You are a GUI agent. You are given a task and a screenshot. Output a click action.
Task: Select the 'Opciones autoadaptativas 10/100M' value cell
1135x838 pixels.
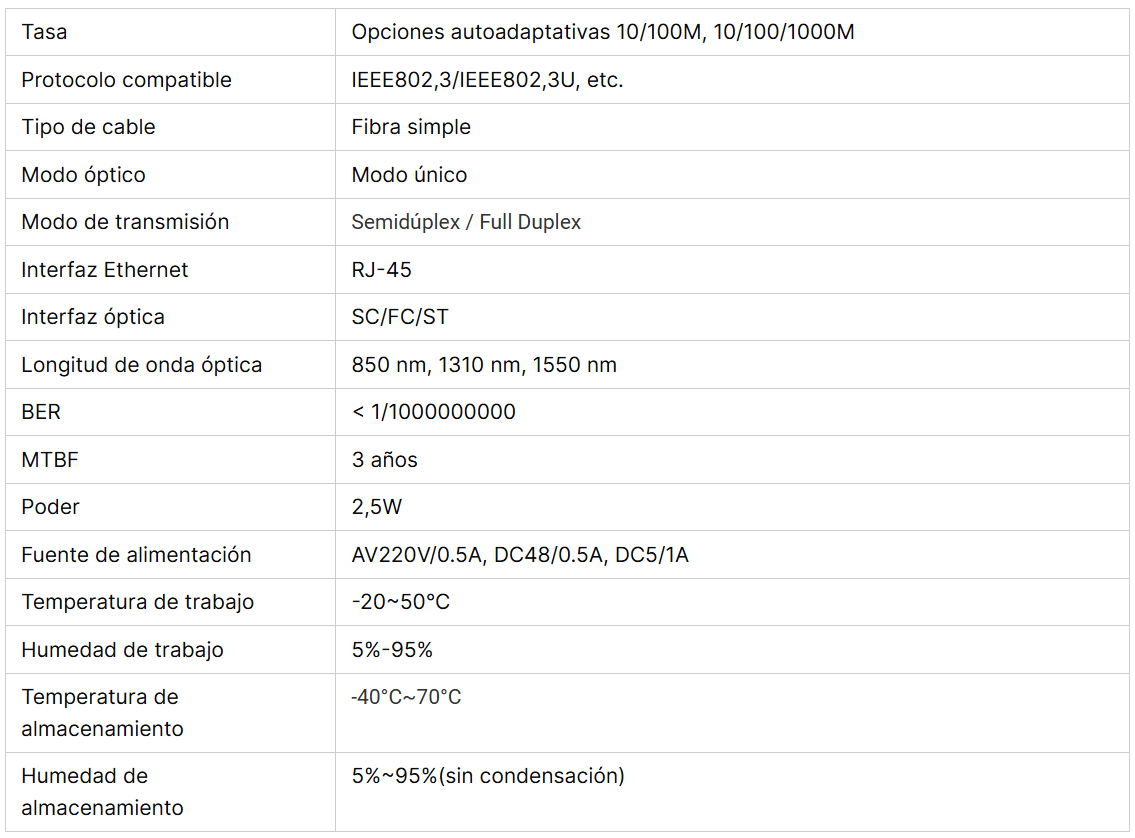point(602,32)
